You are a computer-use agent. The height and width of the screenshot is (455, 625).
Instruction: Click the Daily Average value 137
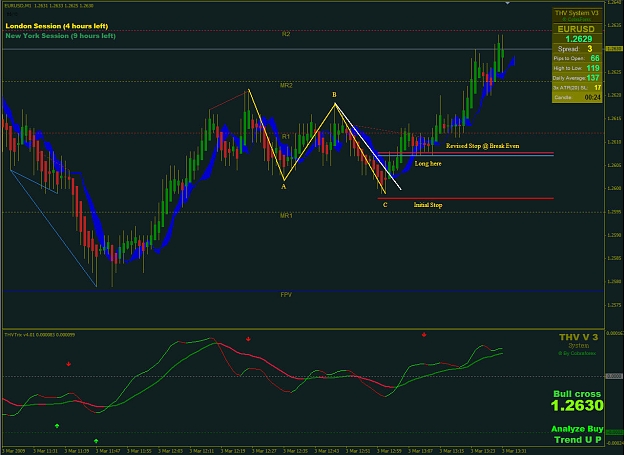click(x=593, y=78)
